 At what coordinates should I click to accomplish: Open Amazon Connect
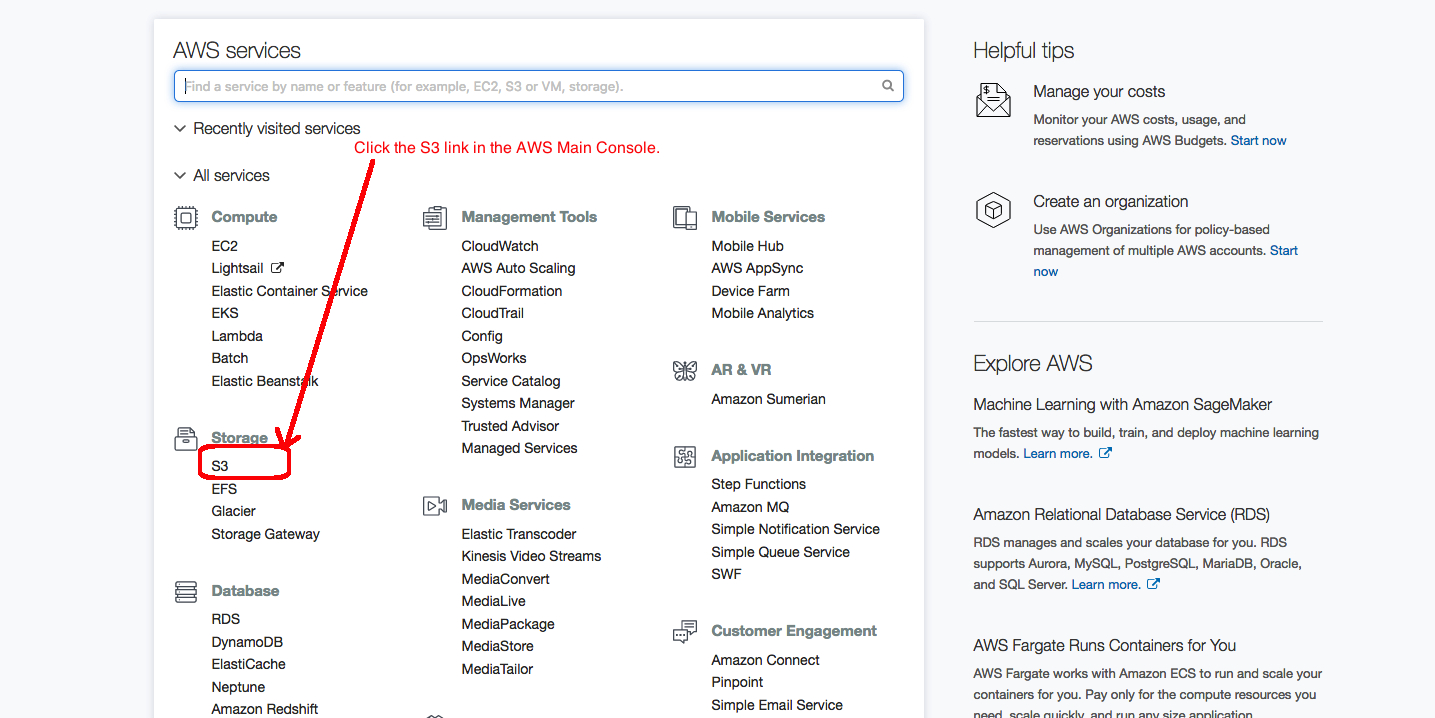[x=765, y=660]
